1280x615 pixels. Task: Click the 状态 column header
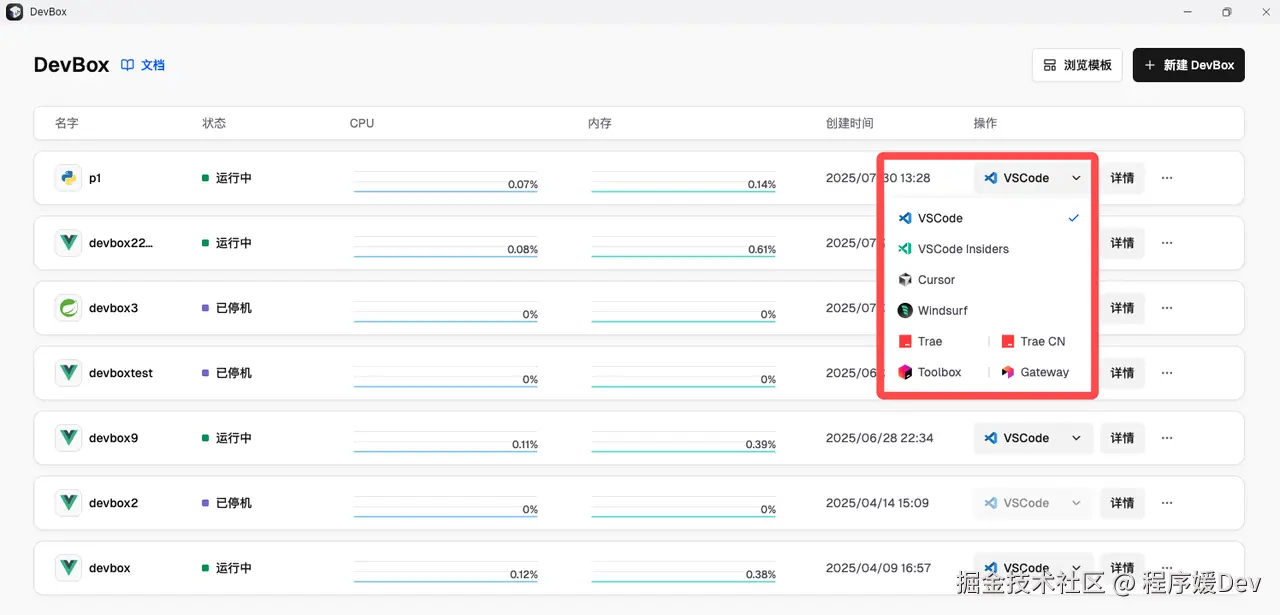click(x=214, y=123)
